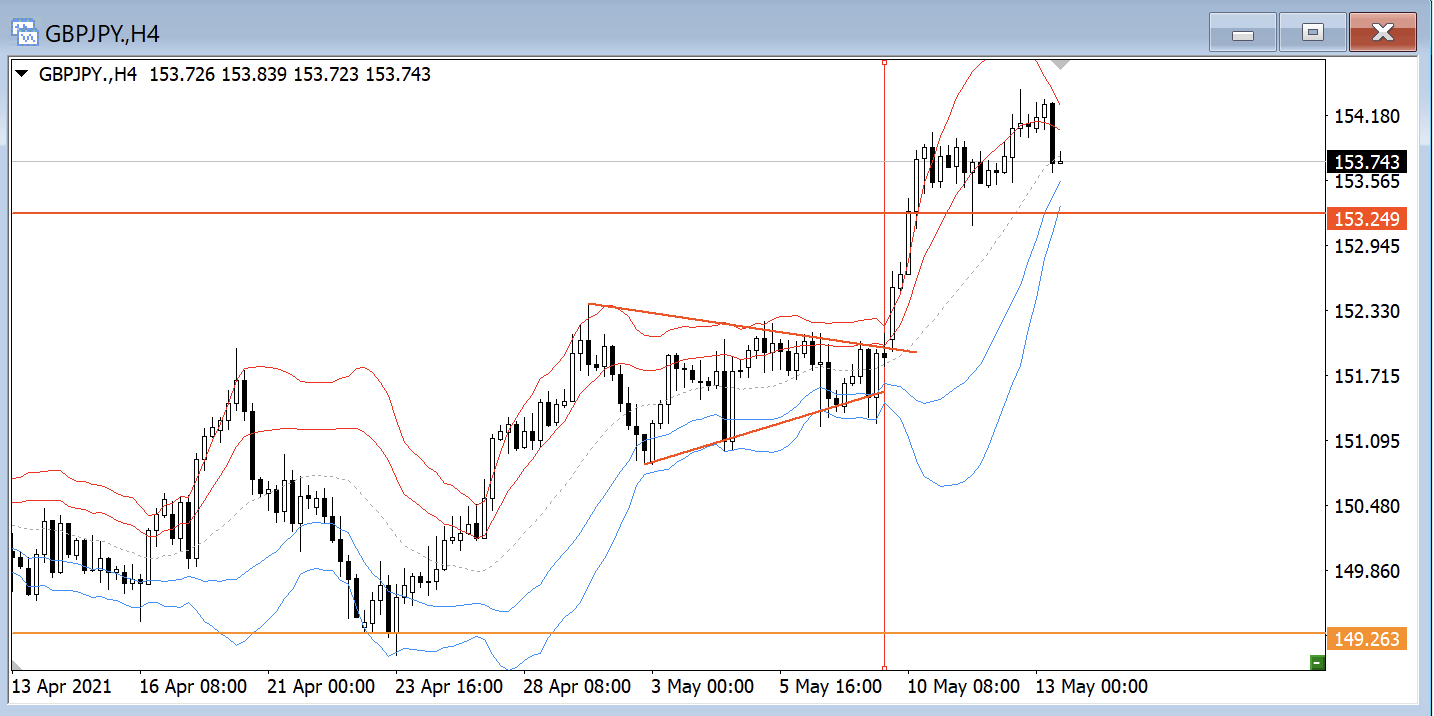Maximize the GBPJPY chart window

pos(1312,33)
